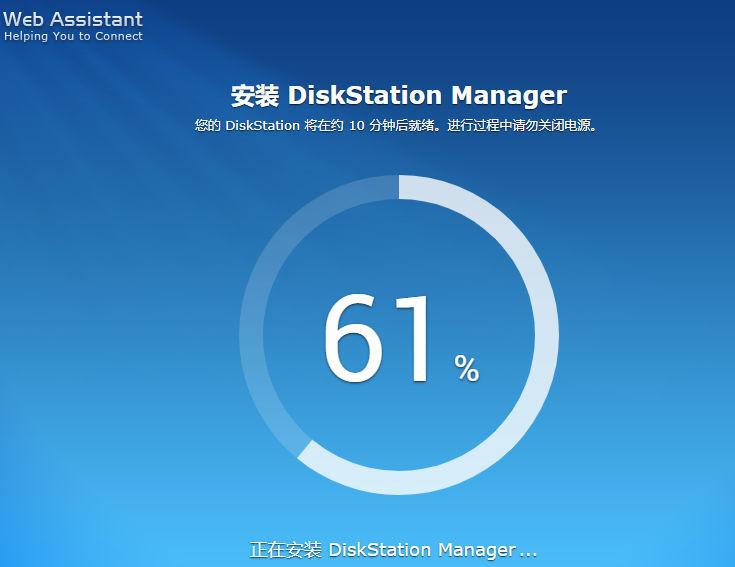The width and height of the screenshot is (735, 567).
Task: Click the 10-minute wait notice text
Action: pos(397,126)
